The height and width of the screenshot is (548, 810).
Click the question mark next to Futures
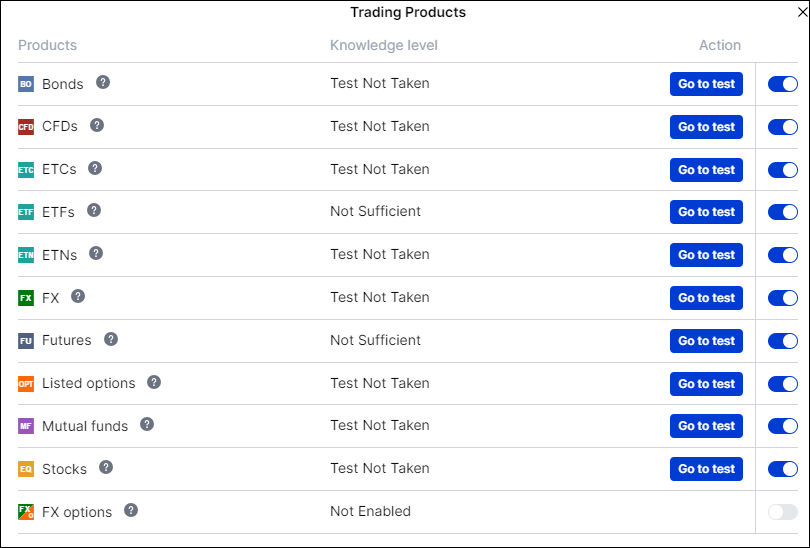point(111,340)
